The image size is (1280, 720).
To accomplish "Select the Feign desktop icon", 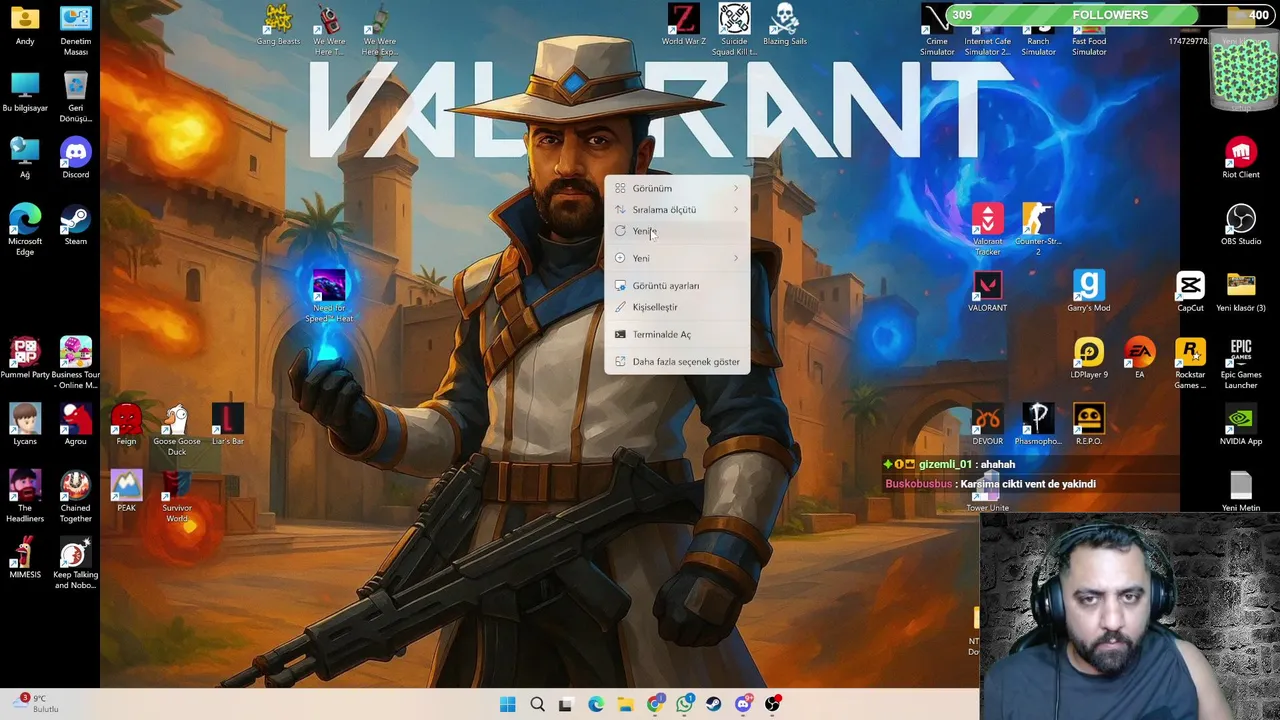I will coord(126,425).
